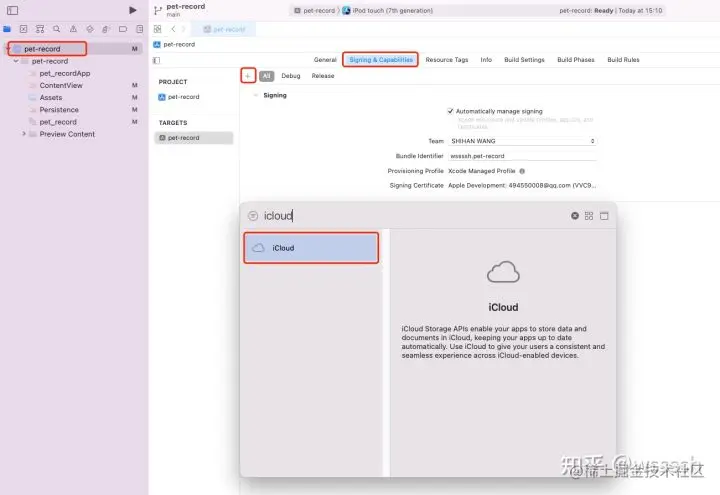Select the pet-record editor tab

coord(225,29)
